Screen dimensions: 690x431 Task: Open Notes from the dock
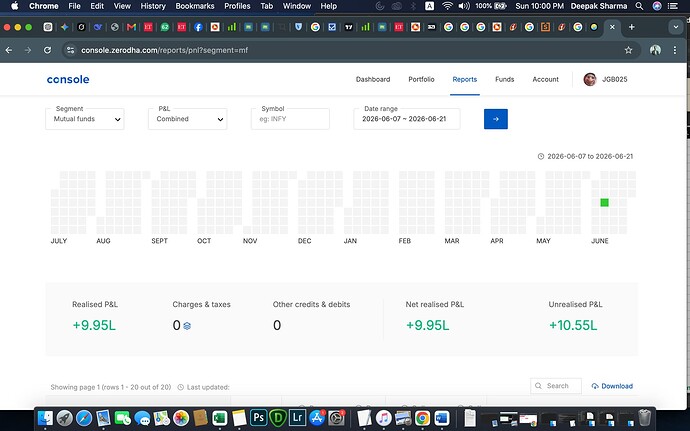tap(239, 418)
